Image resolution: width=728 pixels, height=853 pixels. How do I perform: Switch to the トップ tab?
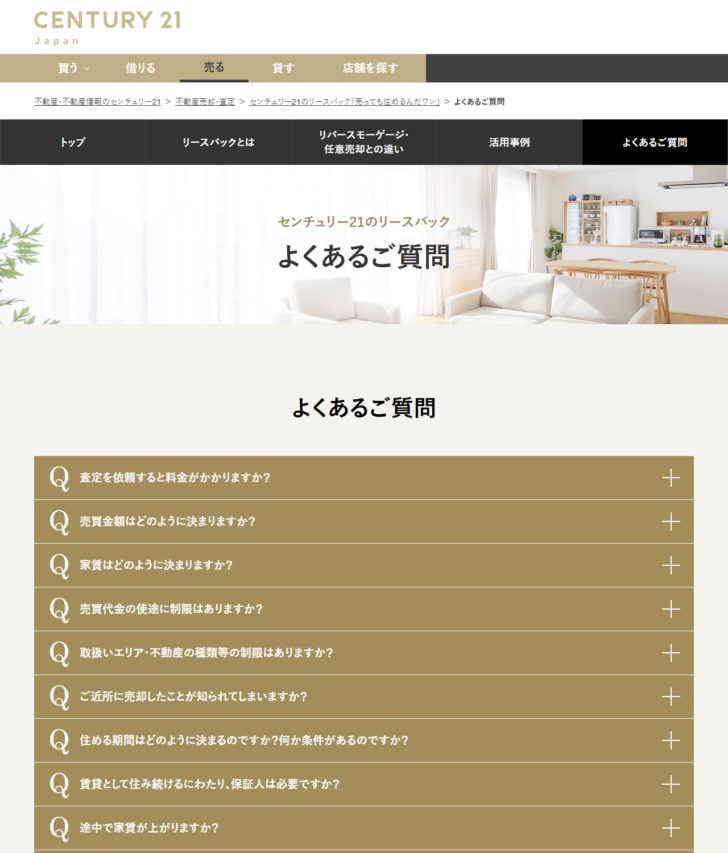[x=72, y=142]
